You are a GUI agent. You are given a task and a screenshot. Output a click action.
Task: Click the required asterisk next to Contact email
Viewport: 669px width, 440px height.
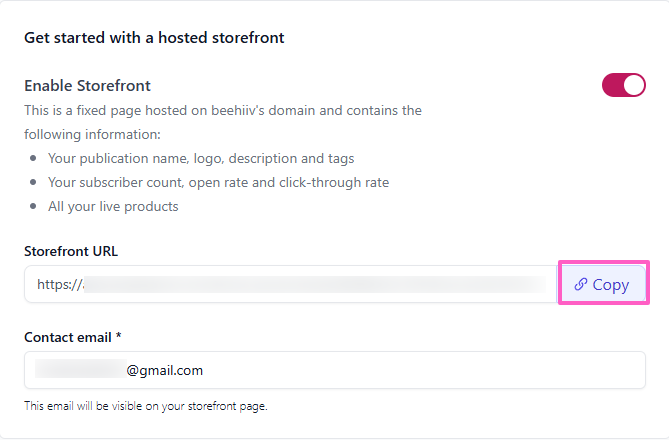coord(119,337)
